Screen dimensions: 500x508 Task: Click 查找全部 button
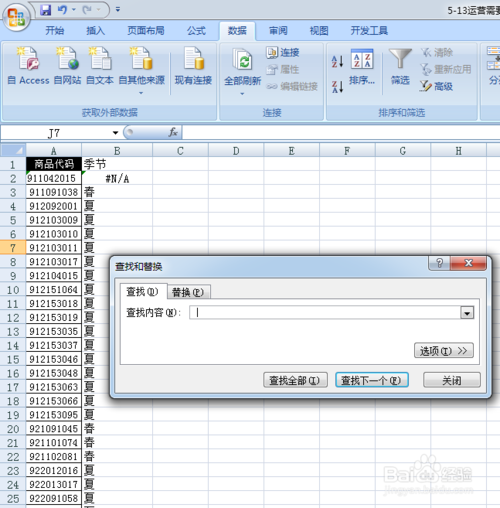295,380
